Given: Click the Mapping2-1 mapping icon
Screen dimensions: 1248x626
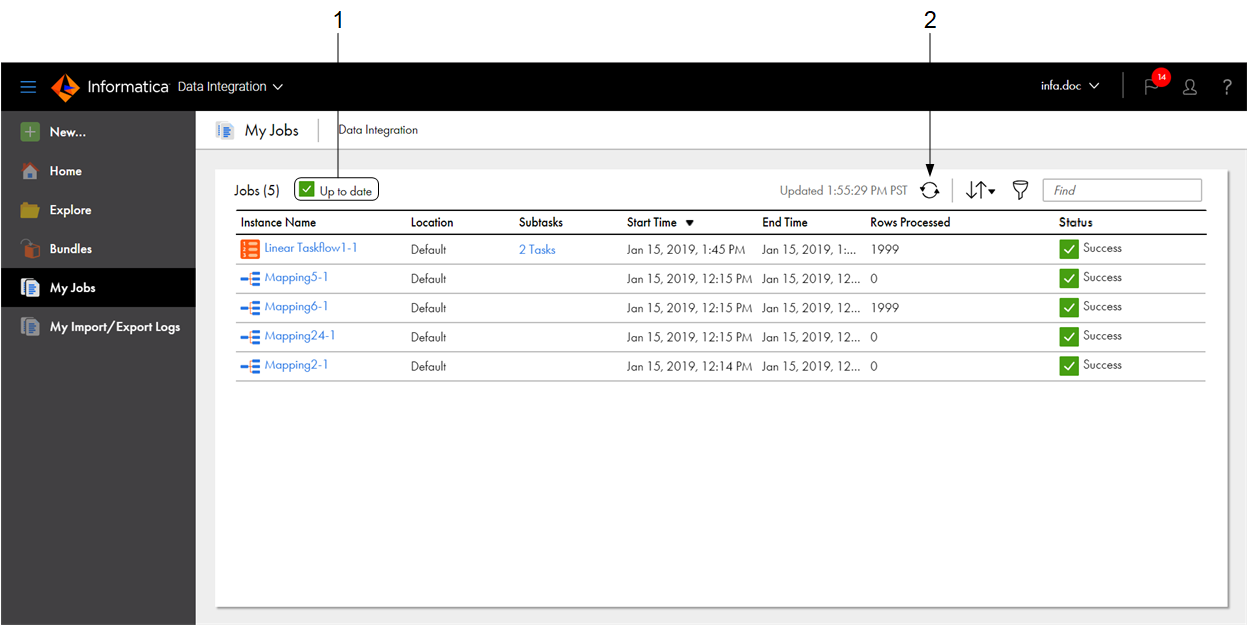Looking at the screenshot, I should click(x=250, y=366).
